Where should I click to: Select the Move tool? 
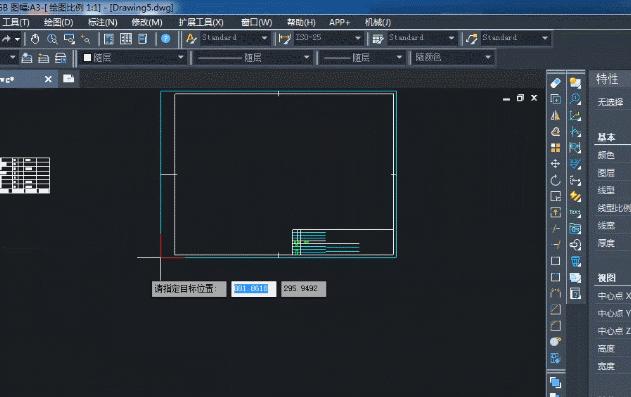click(555, 164)
